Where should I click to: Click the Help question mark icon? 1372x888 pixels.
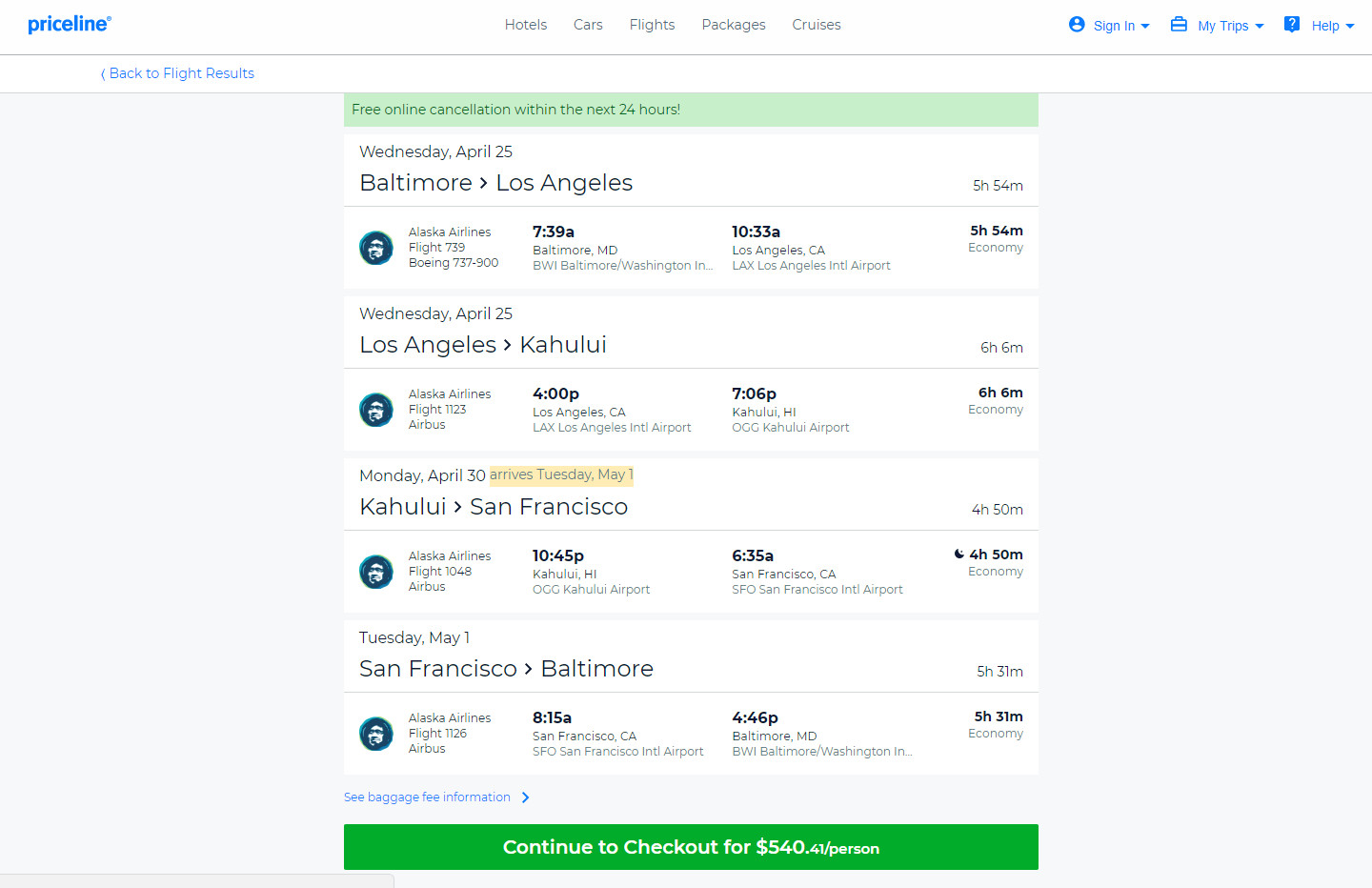pyautogui.click(x=1292, y=25)
